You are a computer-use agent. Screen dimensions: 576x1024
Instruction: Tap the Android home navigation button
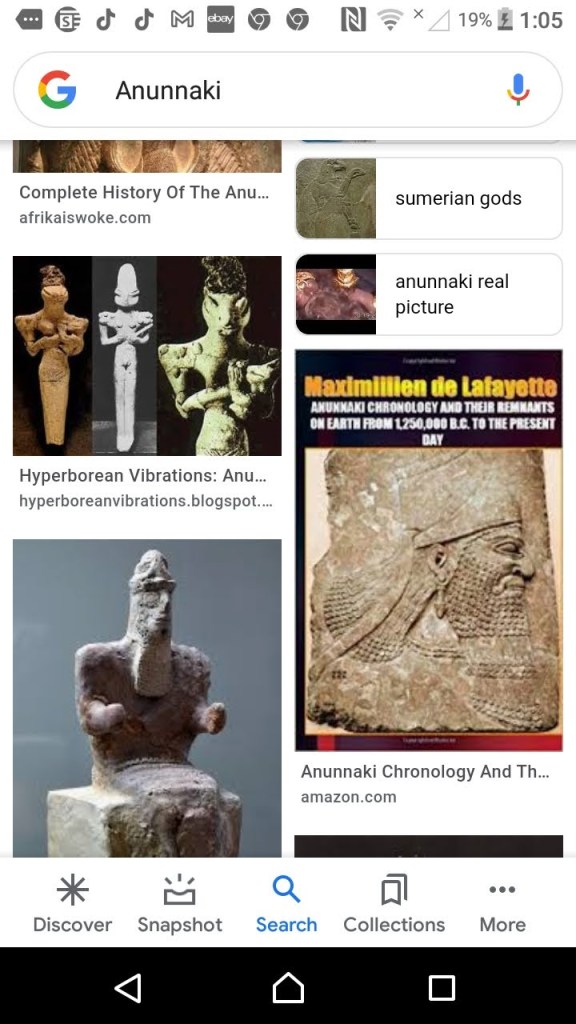coord(288,987)
